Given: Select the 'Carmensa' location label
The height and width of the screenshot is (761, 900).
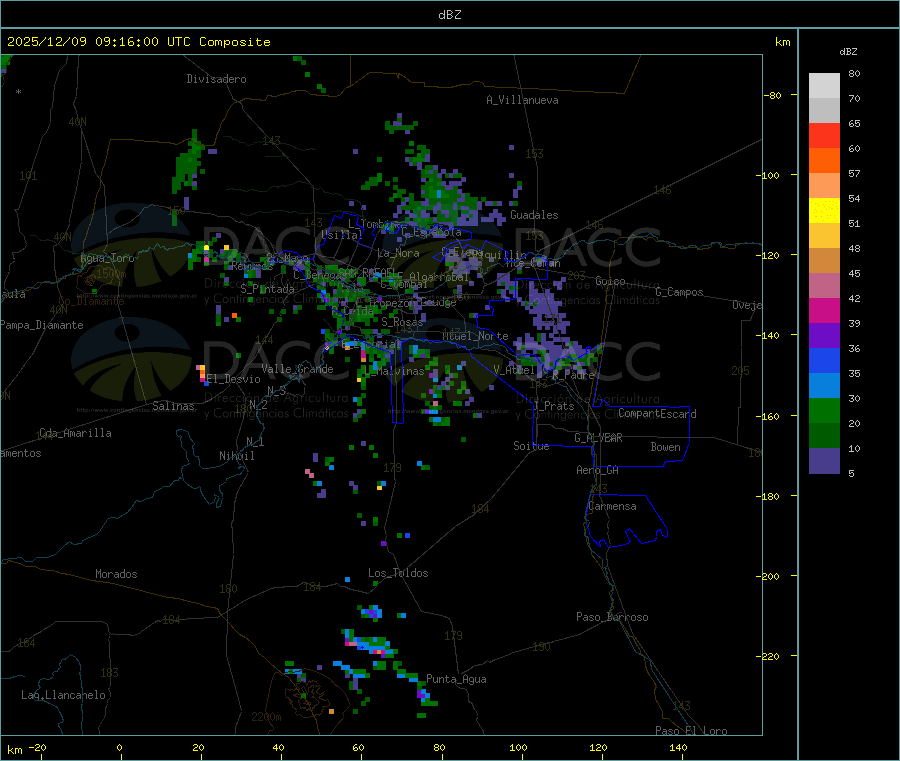Looking at the screenshot, I should (612, 506).
